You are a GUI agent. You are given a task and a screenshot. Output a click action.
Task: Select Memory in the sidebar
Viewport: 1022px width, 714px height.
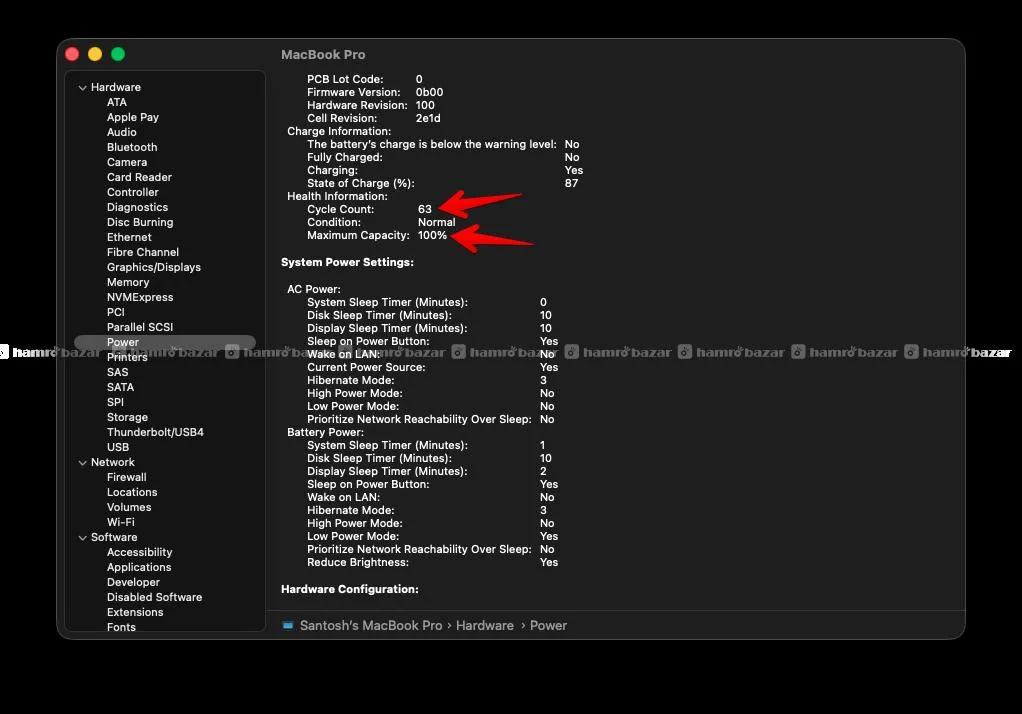point(128,282)
